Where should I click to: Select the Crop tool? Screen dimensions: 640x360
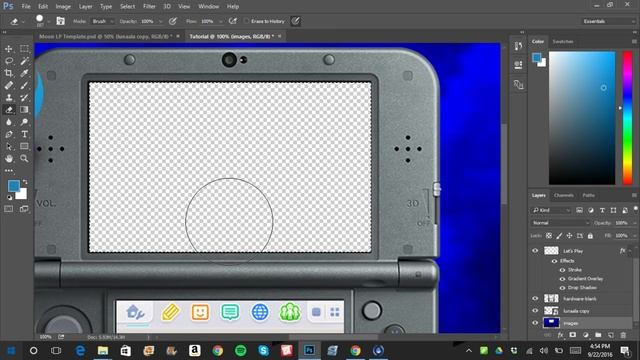9,73
